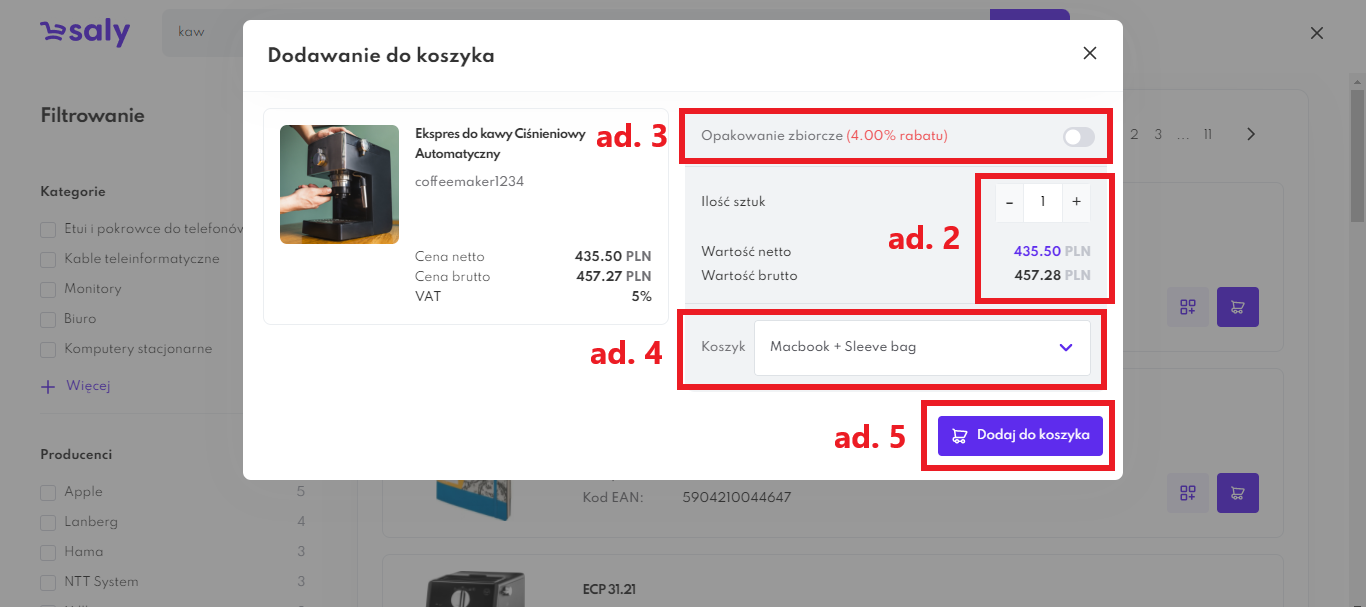
Task: Increase quantity with the plus button
Action: (1076, 202)
